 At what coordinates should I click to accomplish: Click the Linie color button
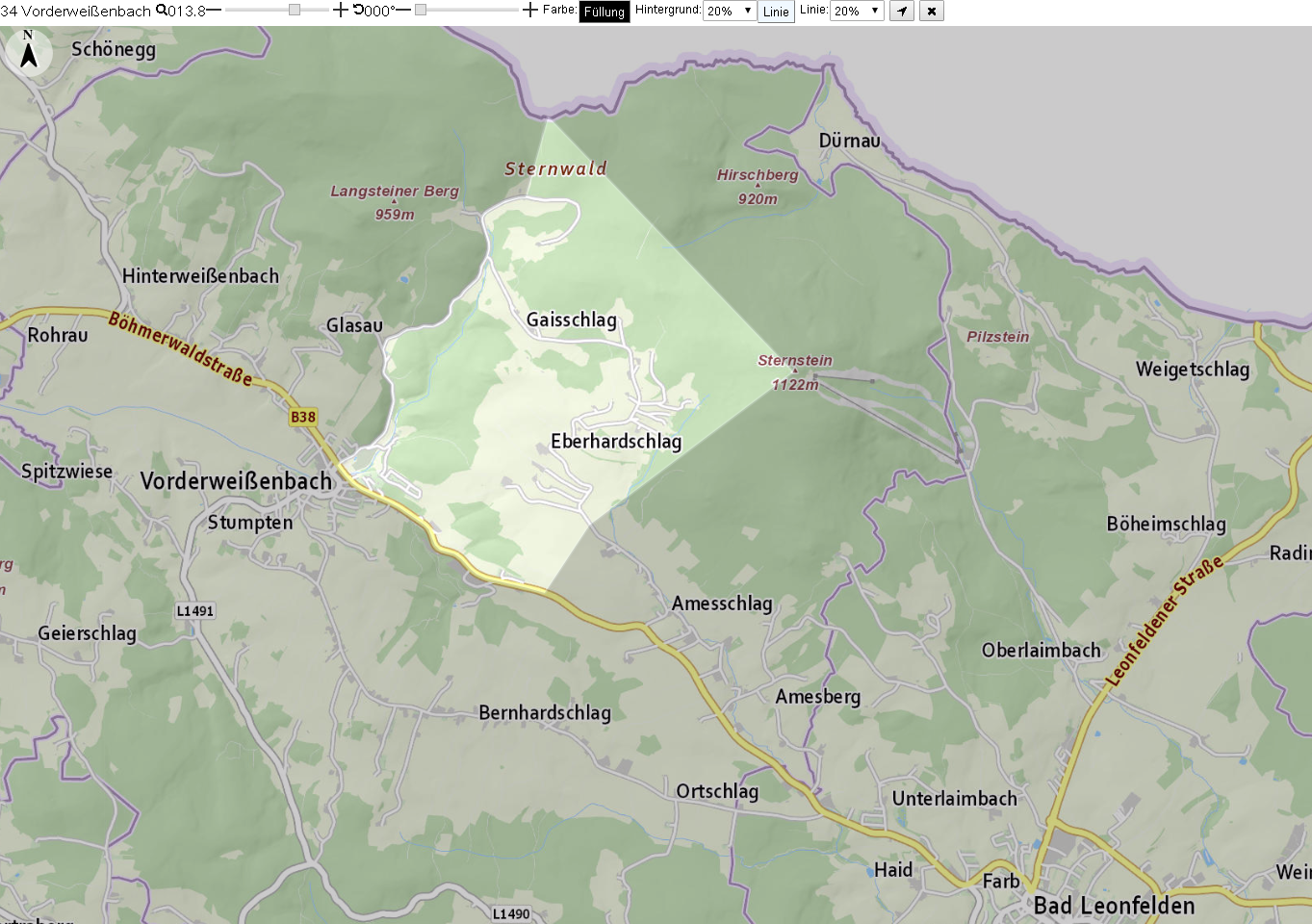(x=776, y=12)
